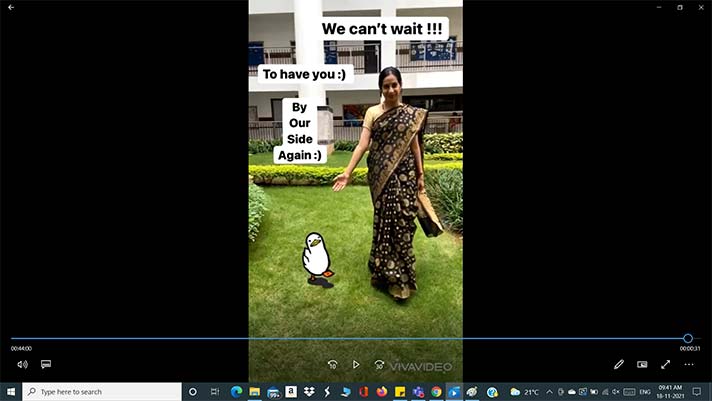
Task: Launch Microsoft Edge from the taskbar
Action: pyautogui.click(x=237, y=392)
